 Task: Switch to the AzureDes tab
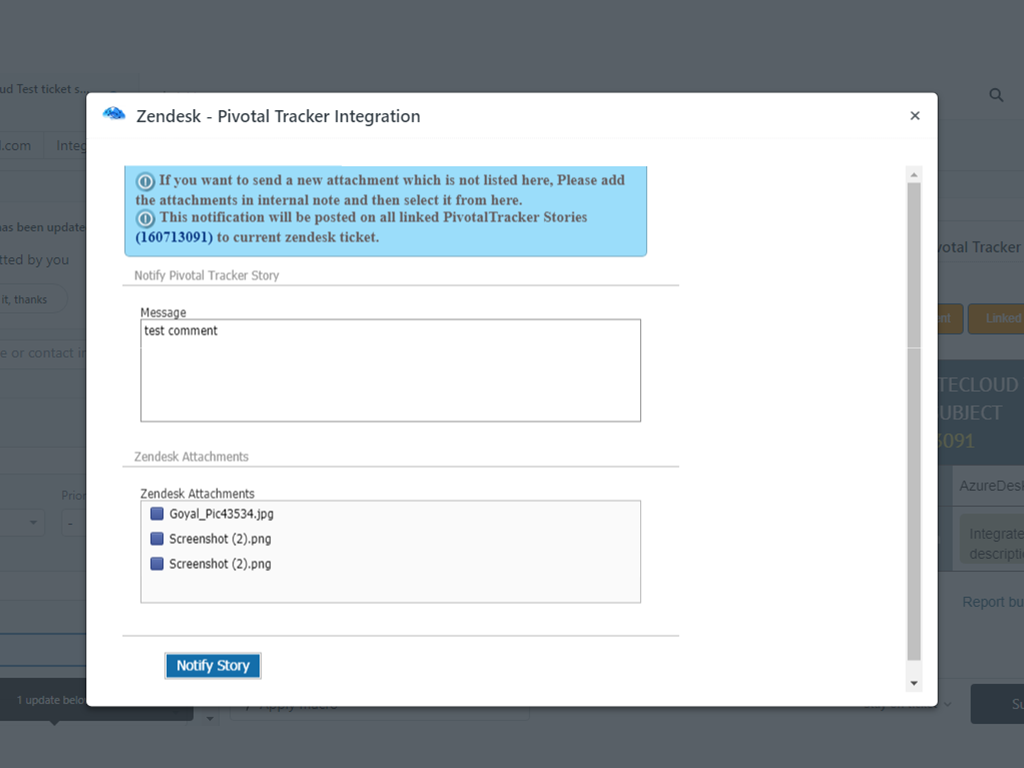point(990,485)
